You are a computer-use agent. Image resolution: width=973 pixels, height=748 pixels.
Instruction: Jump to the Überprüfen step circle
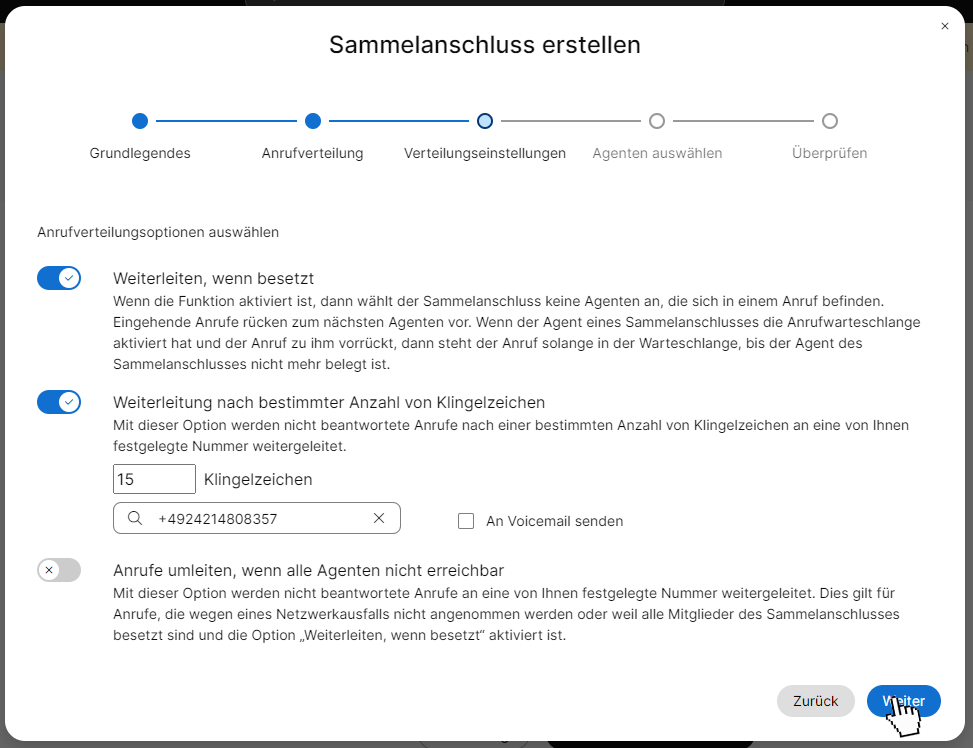pos(830,121)
